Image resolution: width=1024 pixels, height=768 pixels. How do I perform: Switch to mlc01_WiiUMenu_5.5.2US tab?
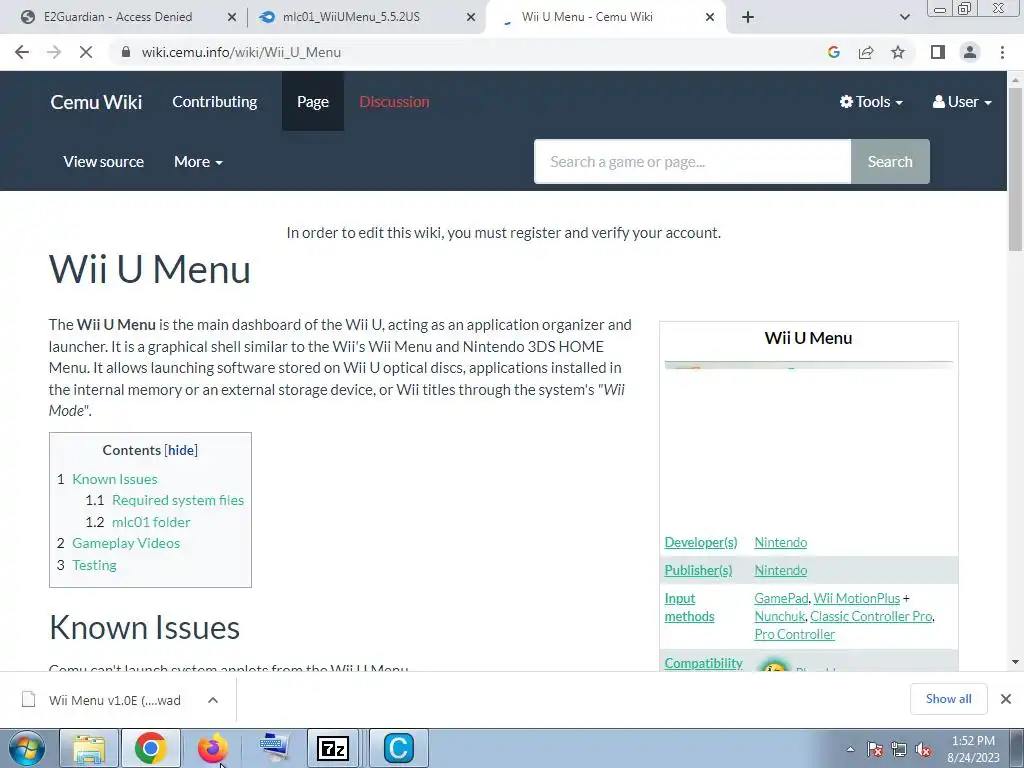coord(351,17)
